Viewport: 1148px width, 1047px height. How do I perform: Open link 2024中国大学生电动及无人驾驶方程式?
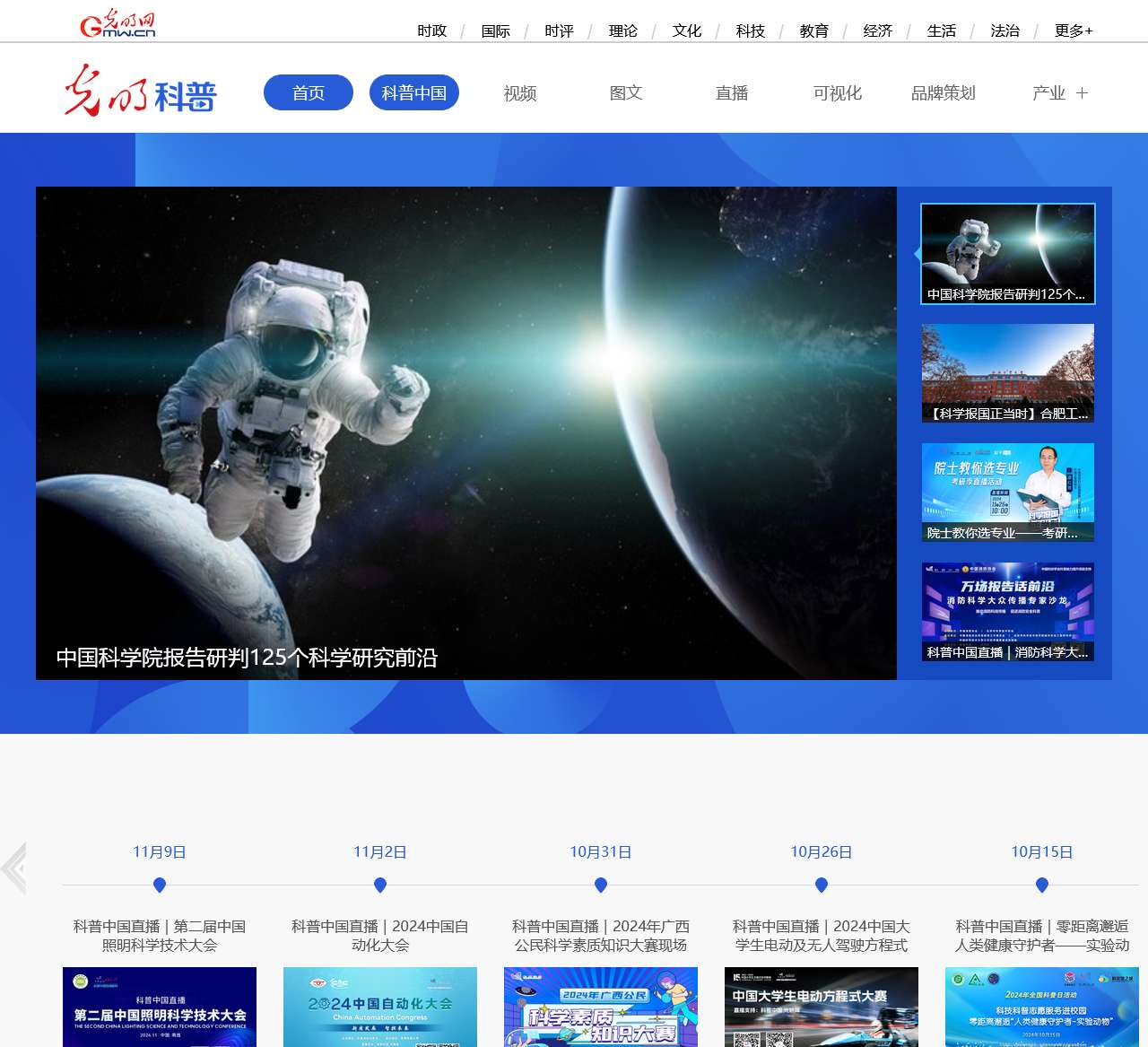point(822,936)
